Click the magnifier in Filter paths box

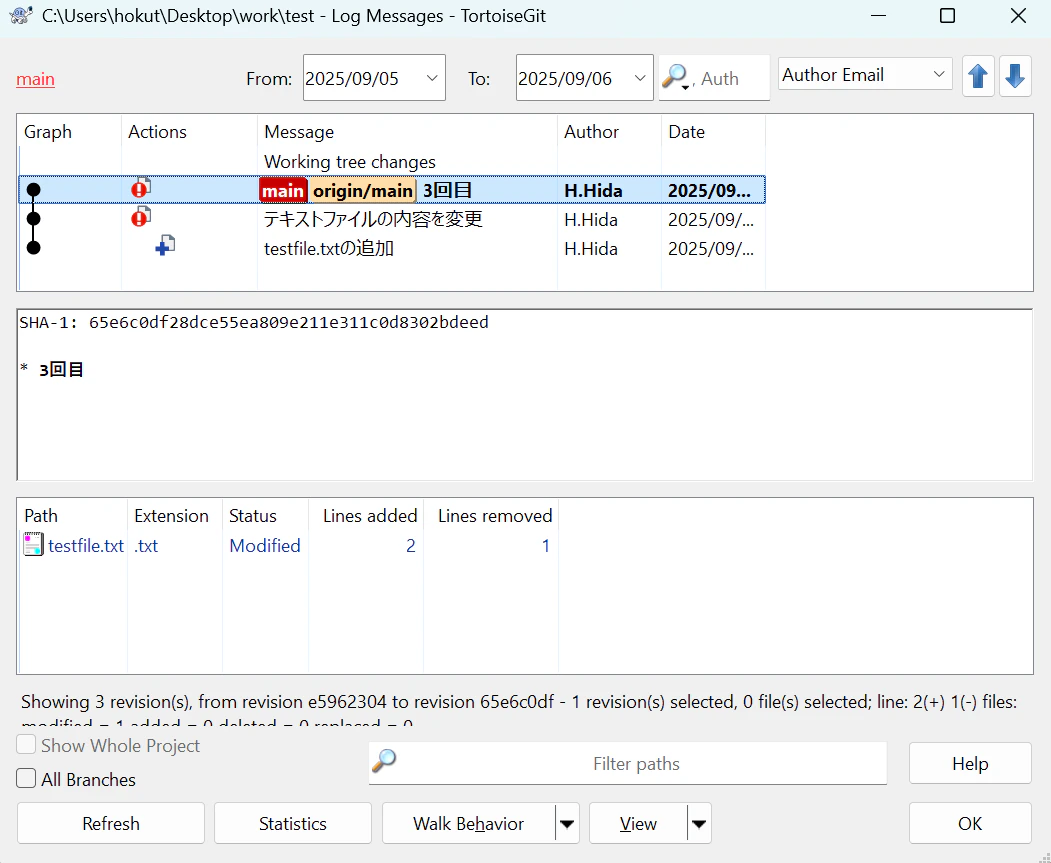(x=385, y=760)
